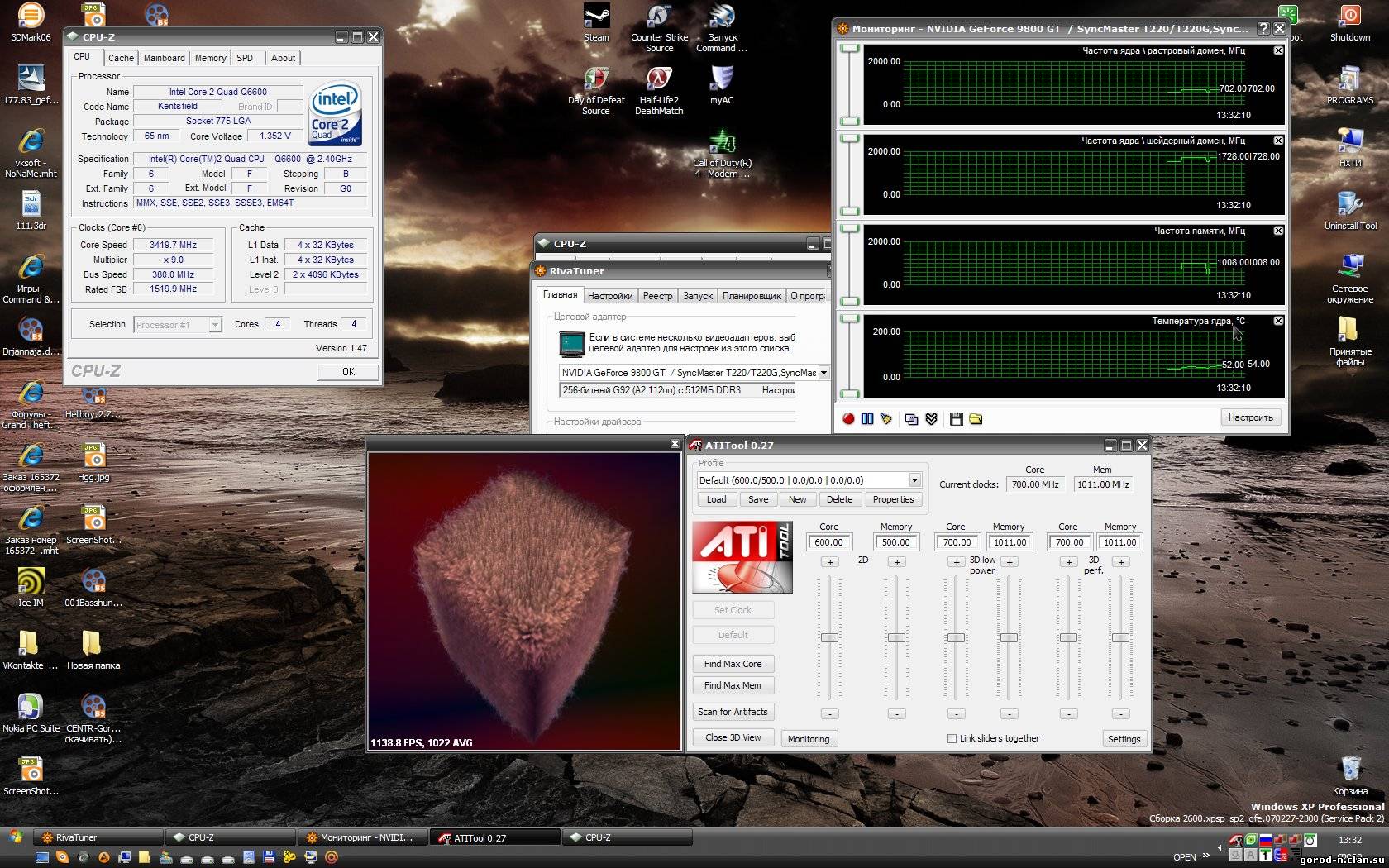Switch to CPU-Z SPD tab

[245, 58]
